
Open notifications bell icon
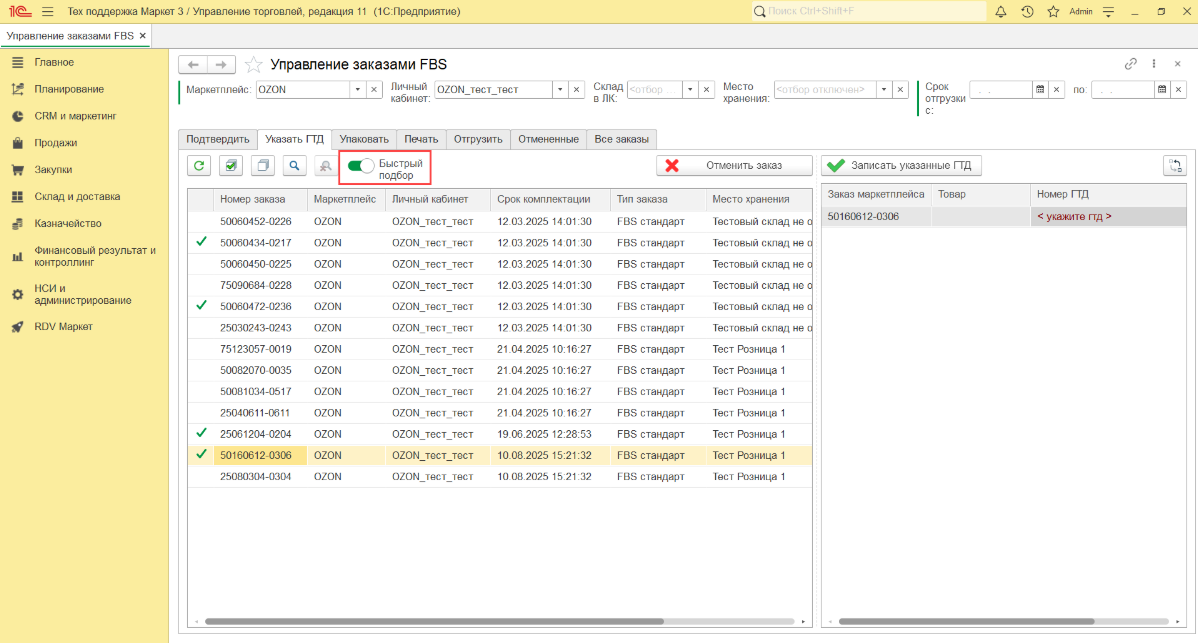tap(1001, 11)
